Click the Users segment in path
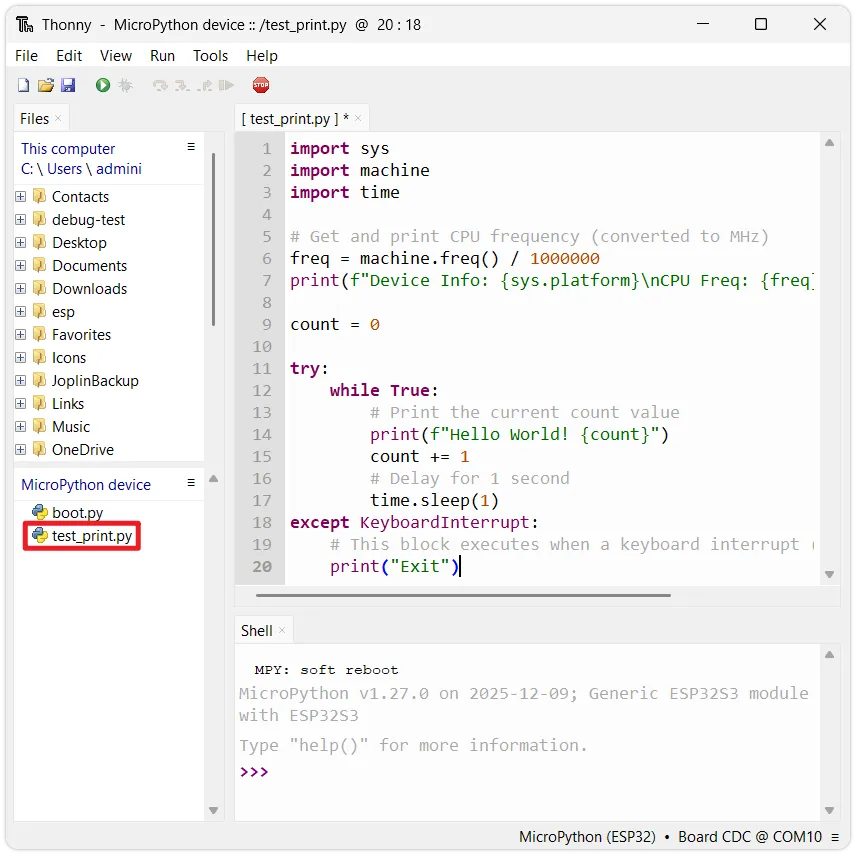This screenshot has height=855, width=856. tap(65, 169)
